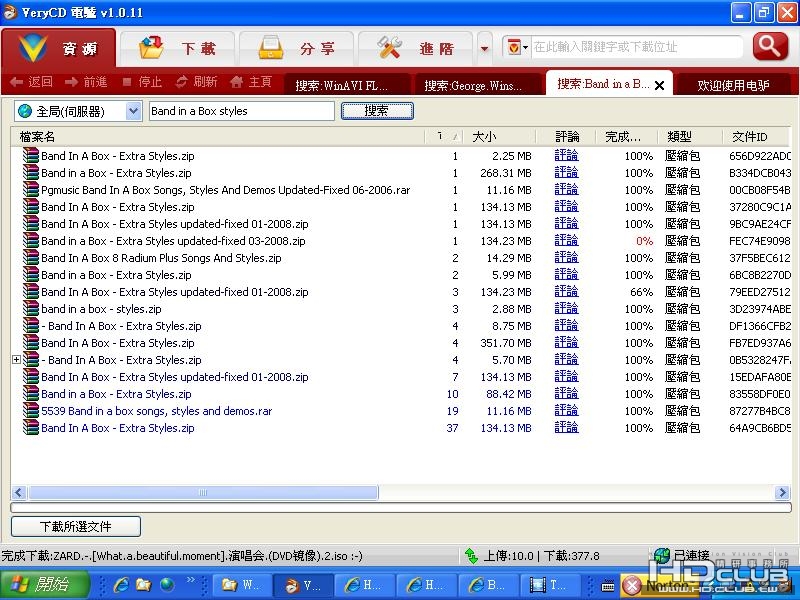Open the 資源 resources main tab
The height and width of the screenshot is (600, 800).
pos(59,48)
